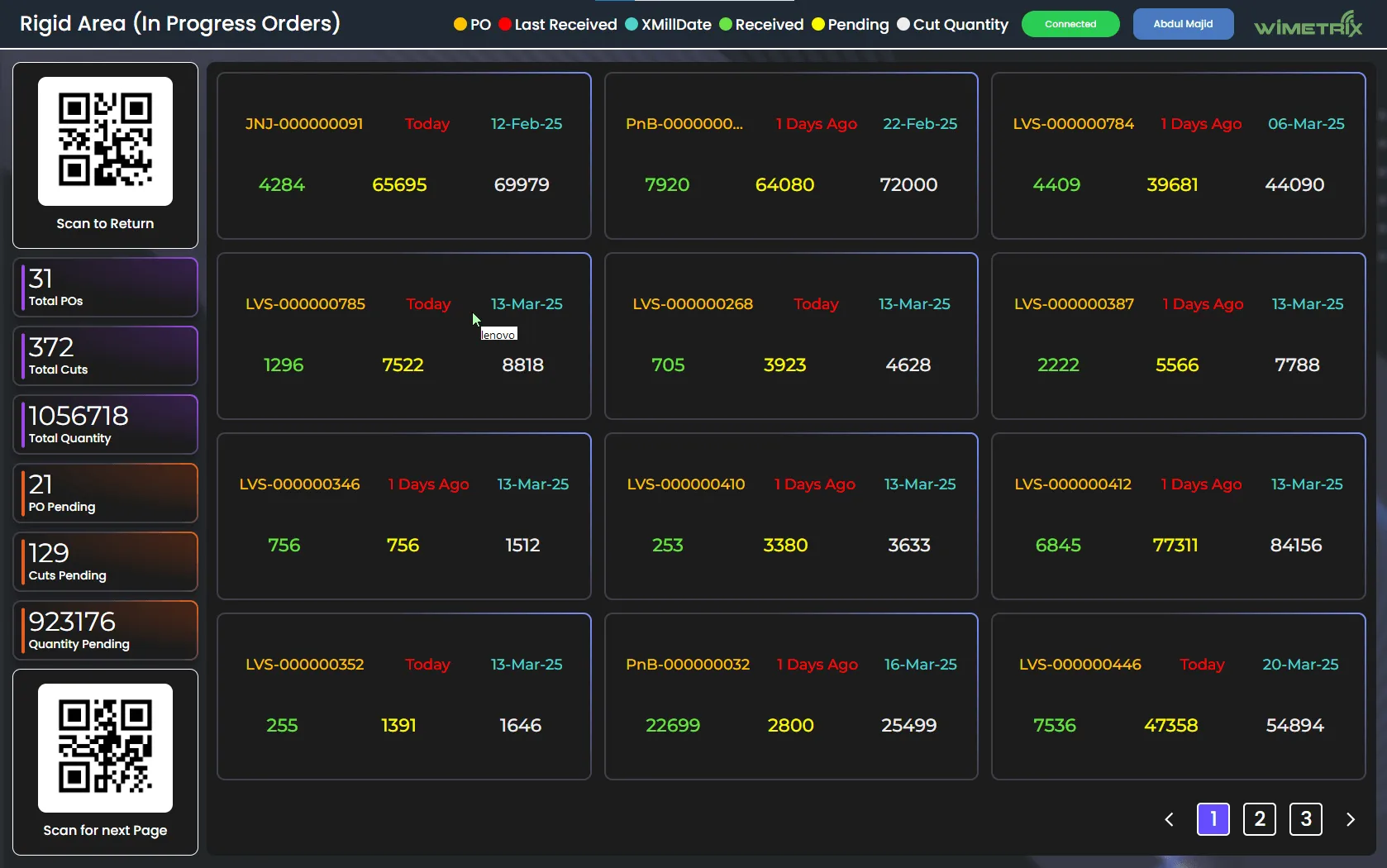Click the green Received legend dot
The width and height of the screenshot is (1387, 868).
point(726,25)
